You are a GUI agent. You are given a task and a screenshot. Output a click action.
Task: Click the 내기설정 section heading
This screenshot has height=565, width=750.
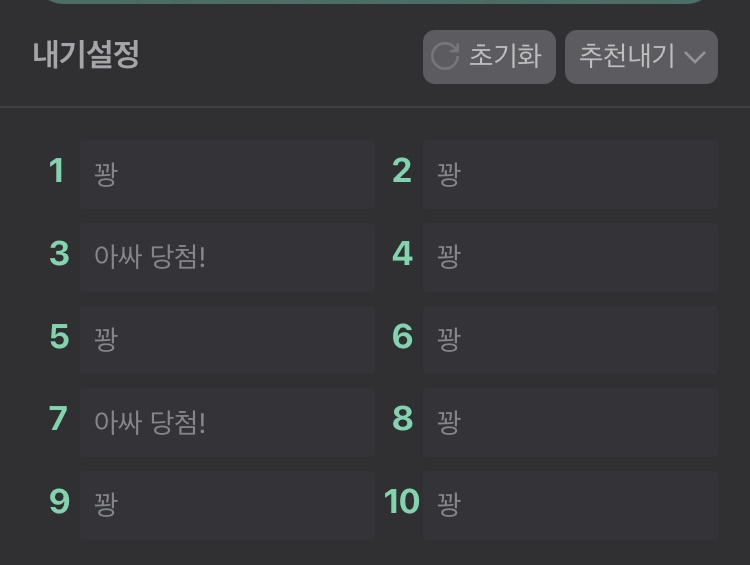86,55
